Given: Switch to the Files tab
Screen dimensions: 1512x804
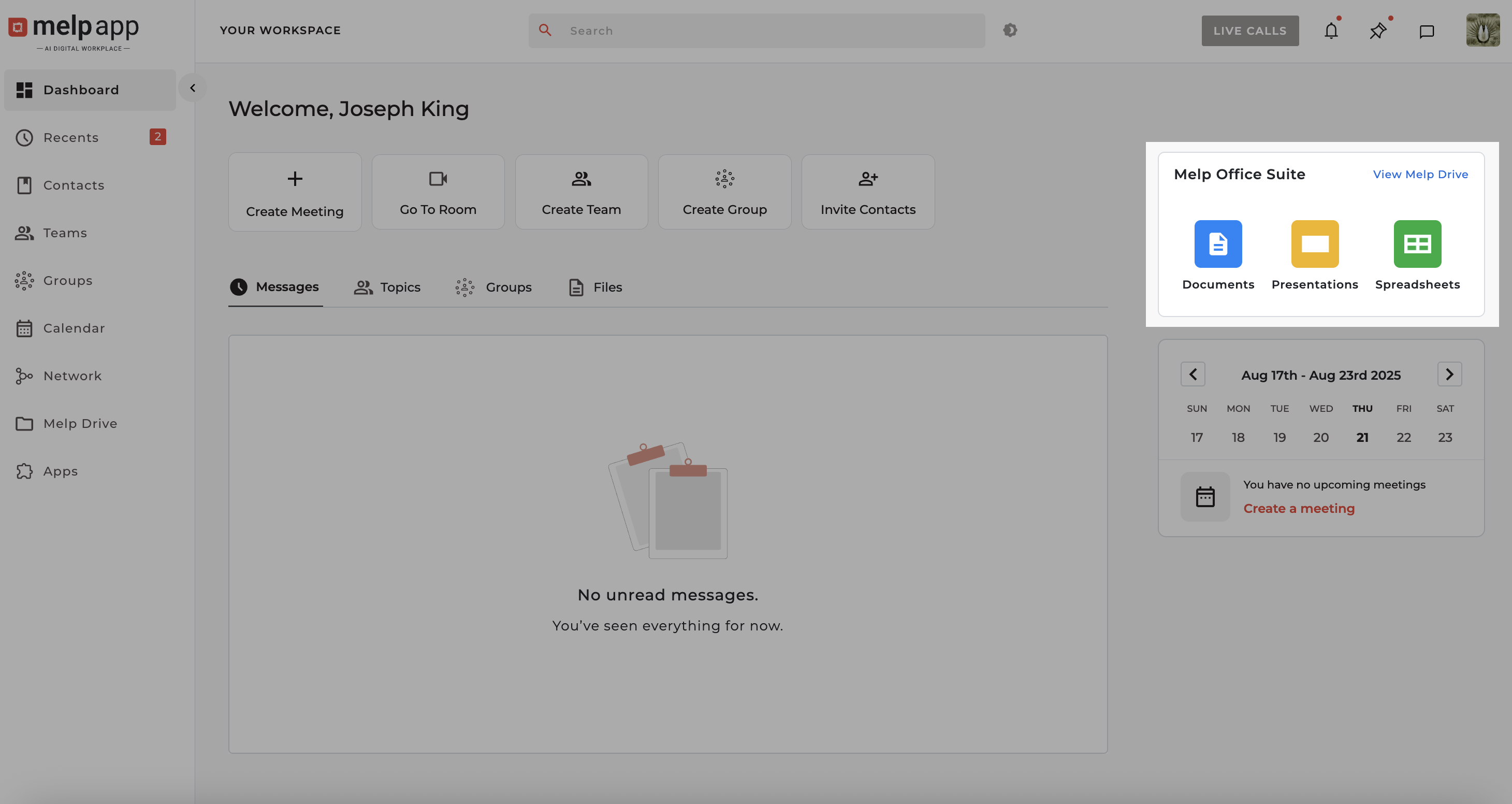Looking at the screenshot, I should [595, 287].
